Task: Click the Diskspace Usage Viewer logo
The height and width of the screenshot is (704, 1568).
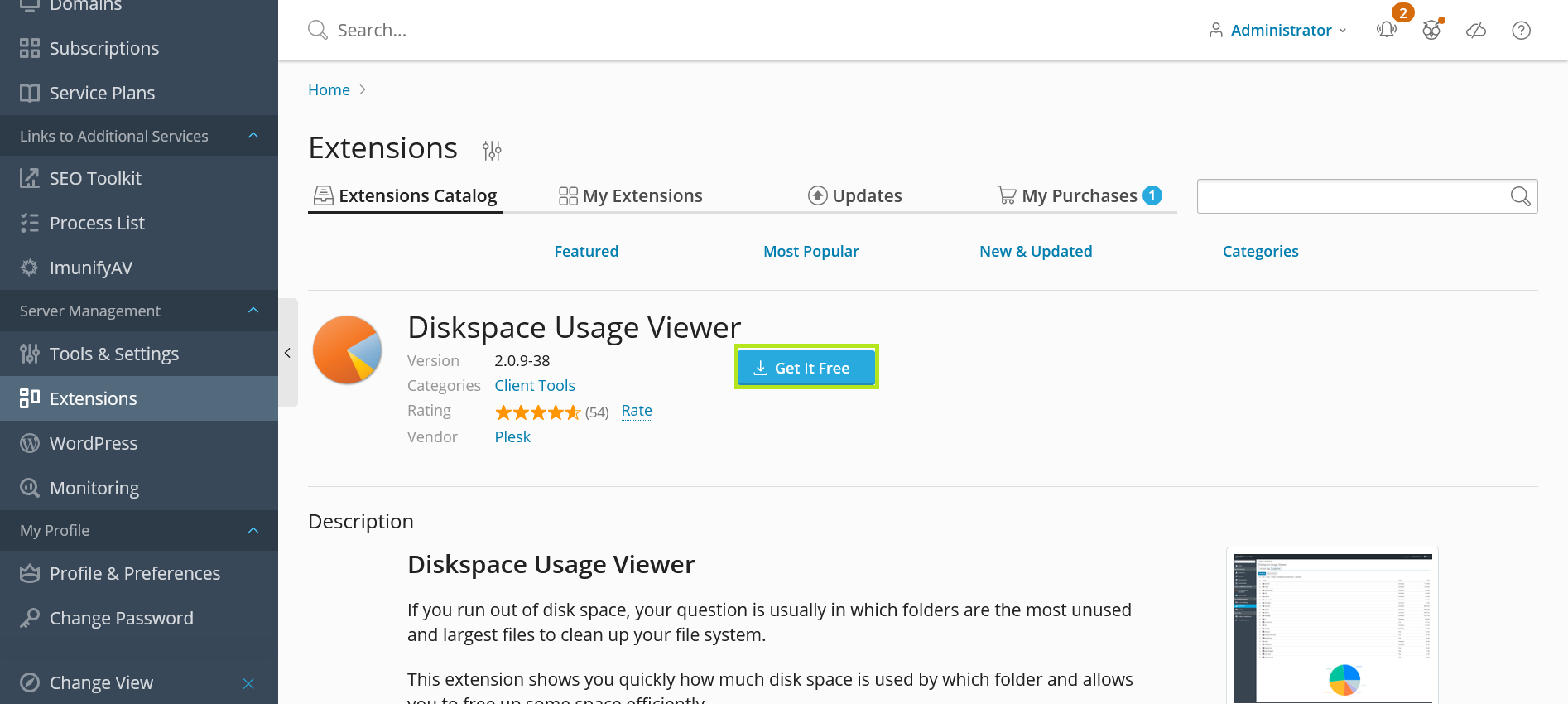Action: coord(348,350)
